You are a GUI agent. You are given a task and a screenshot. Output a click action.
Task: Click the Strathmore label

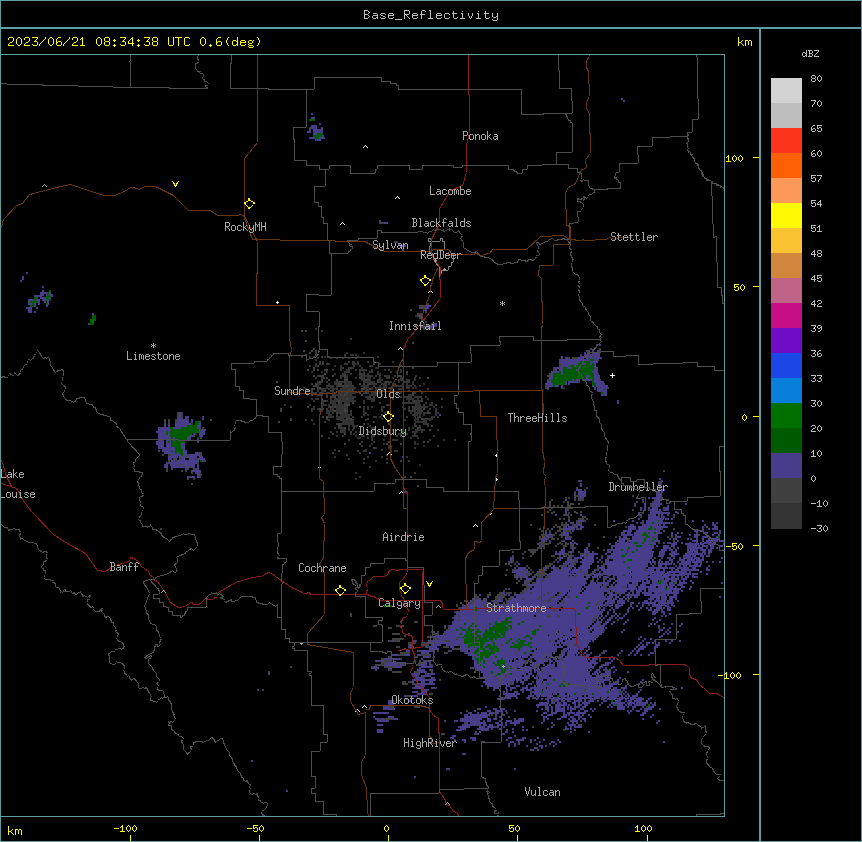pos(516,608)
